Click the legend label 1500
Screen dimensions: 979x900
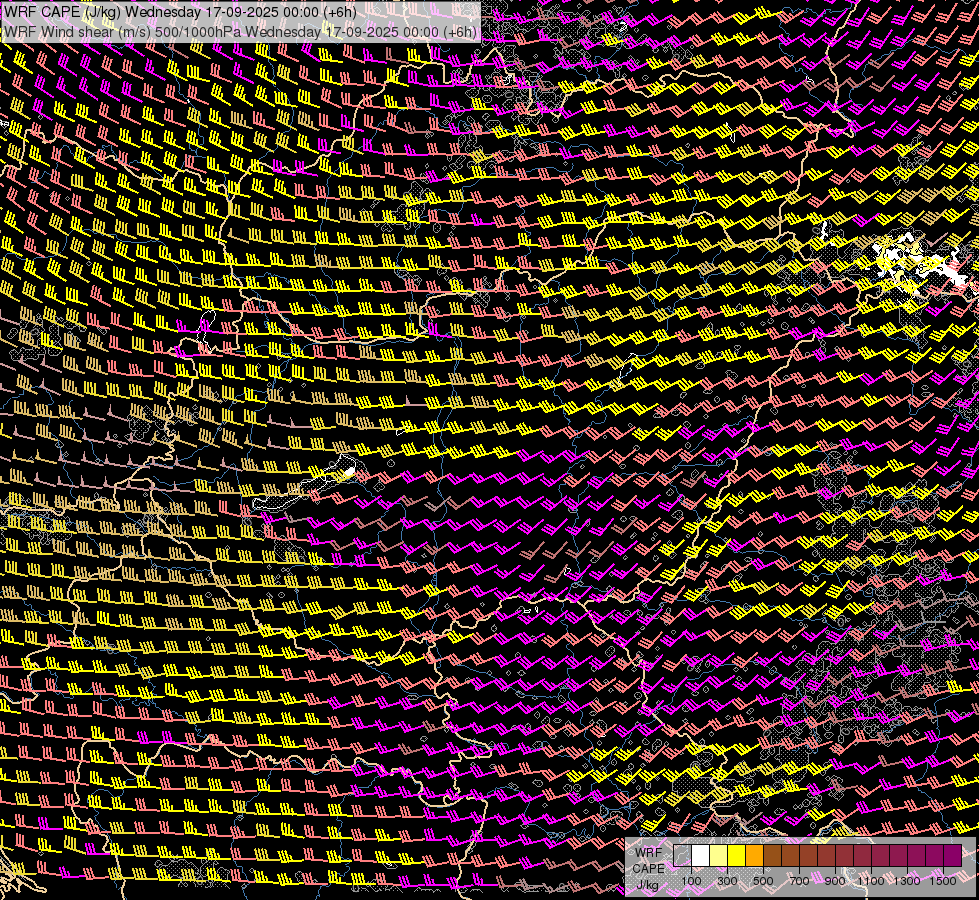(x=943, y=881)
